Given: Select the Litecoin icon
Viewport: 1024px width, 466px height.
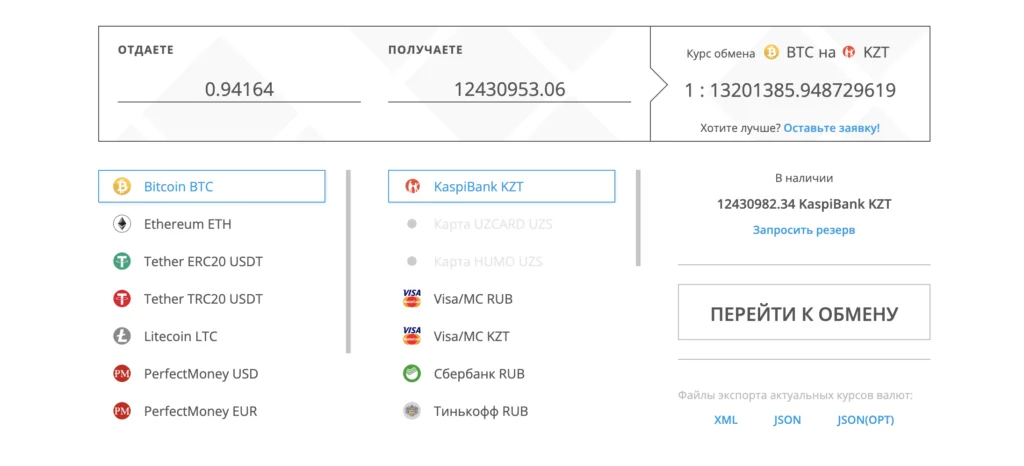Looking at the screenshot, I should pyautogui.click(x=122, y=337).
